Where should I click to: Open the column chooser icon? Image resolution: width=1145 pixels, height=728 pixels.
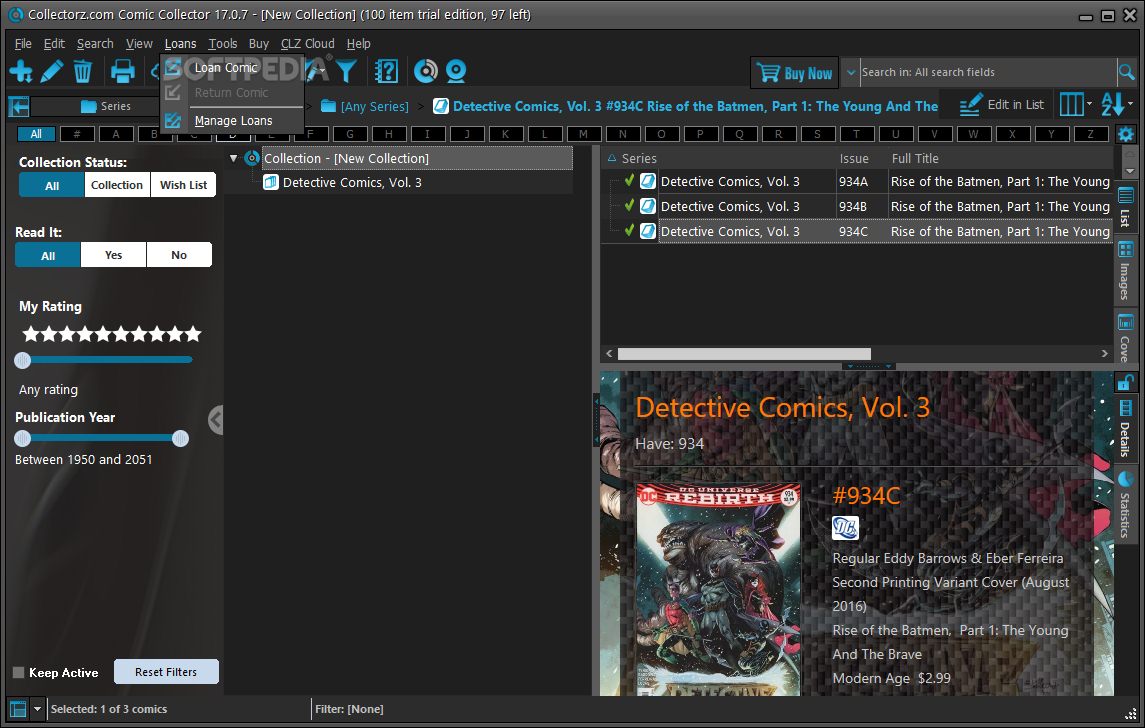pos(1071,104)
